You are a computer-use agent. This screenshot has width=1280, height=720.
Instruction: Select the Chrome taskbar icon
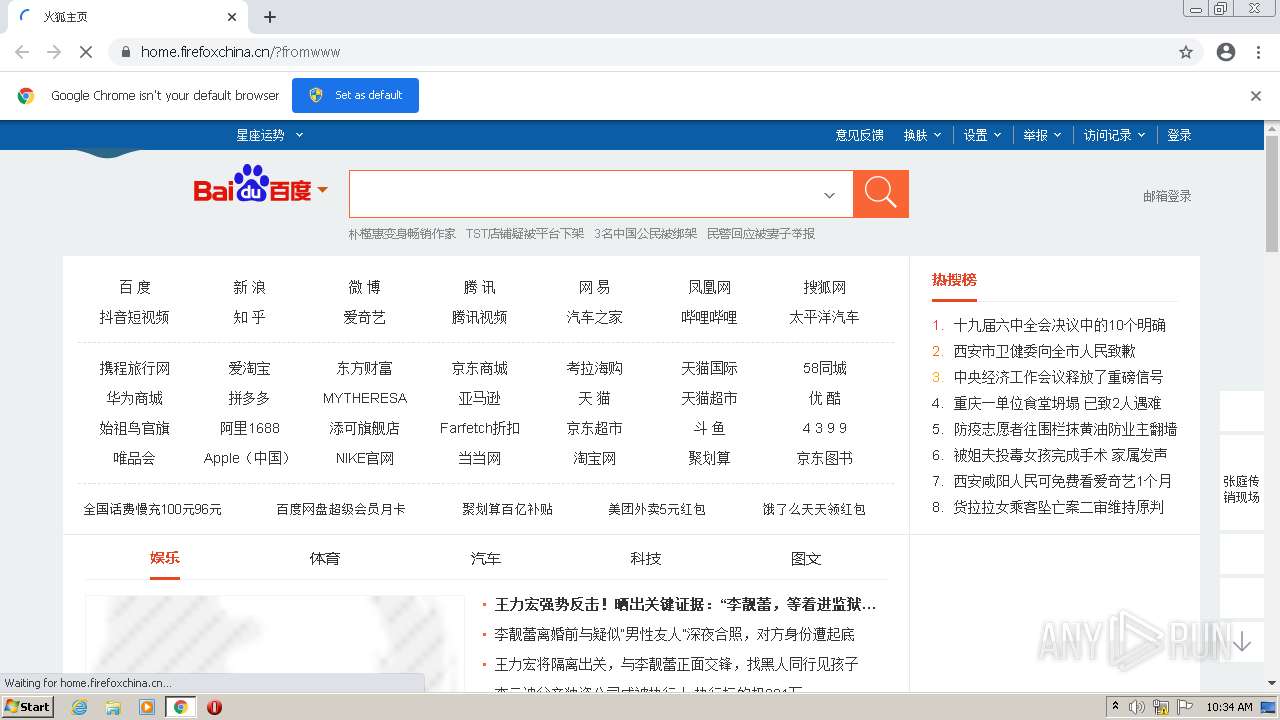point(180,707)
